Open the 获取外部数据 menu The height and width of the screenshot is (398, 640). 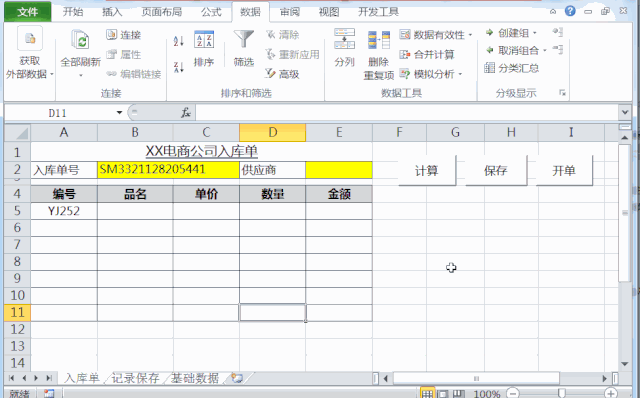[x=30, y=53]
